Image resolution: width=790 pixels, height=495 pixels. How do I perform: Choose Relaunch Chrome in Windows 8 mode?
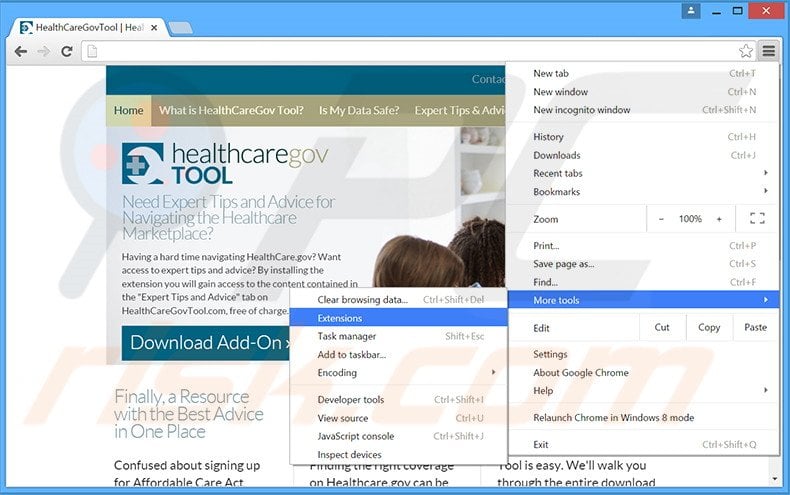644,417
